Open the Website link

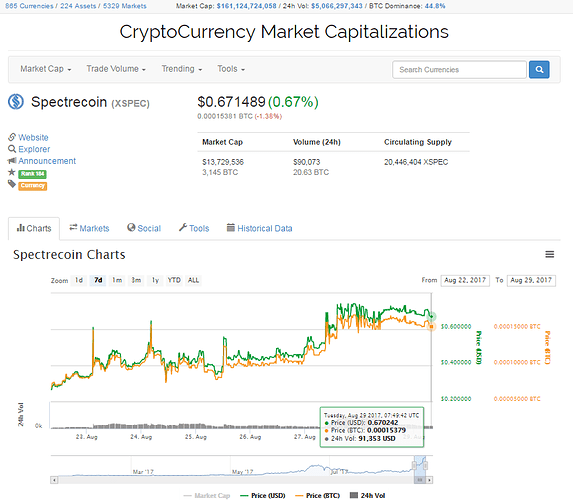(33, 137)
